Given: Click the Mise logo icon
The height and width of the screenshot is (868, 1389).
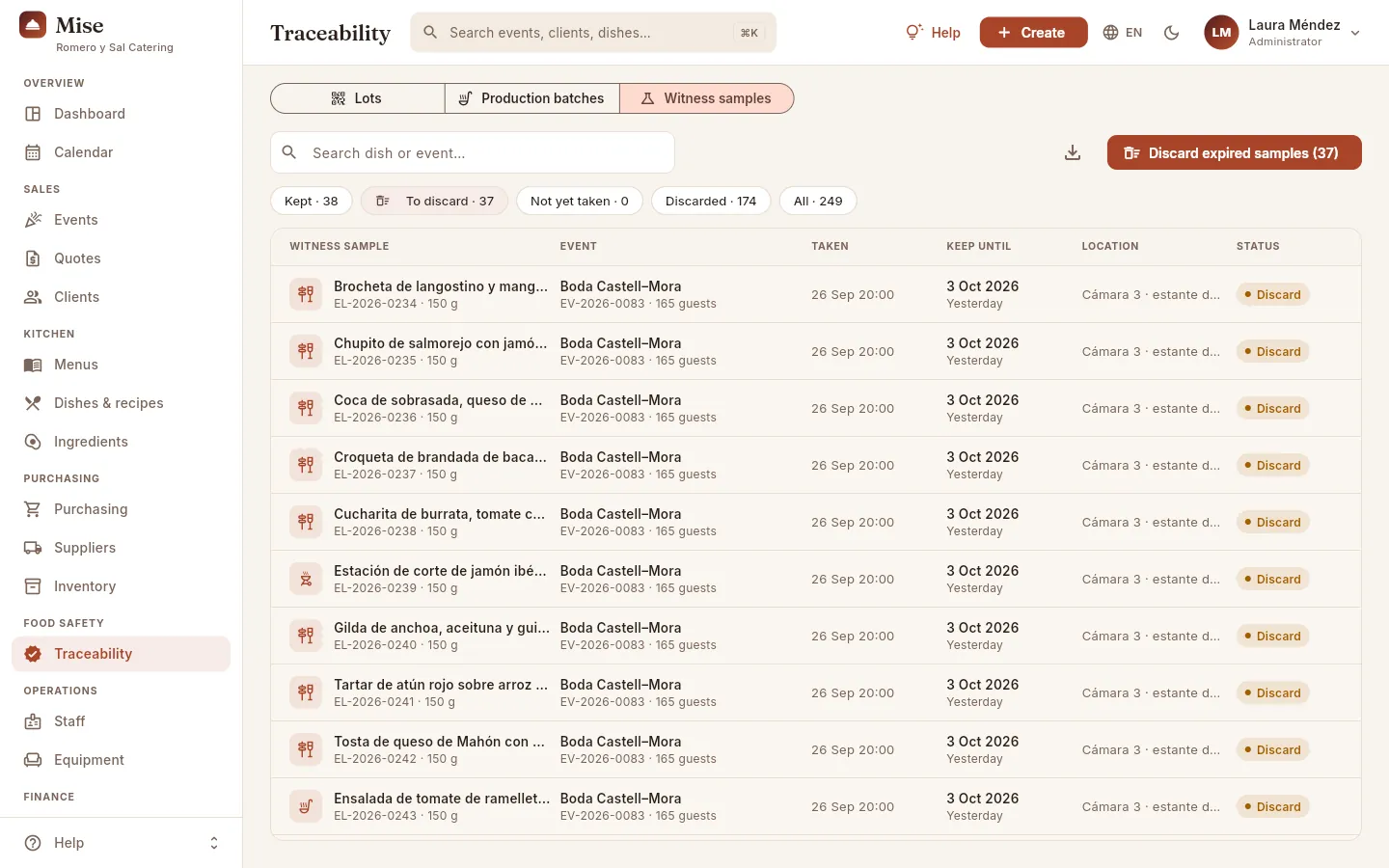Looking at the screenshot, I should (33, 25).
